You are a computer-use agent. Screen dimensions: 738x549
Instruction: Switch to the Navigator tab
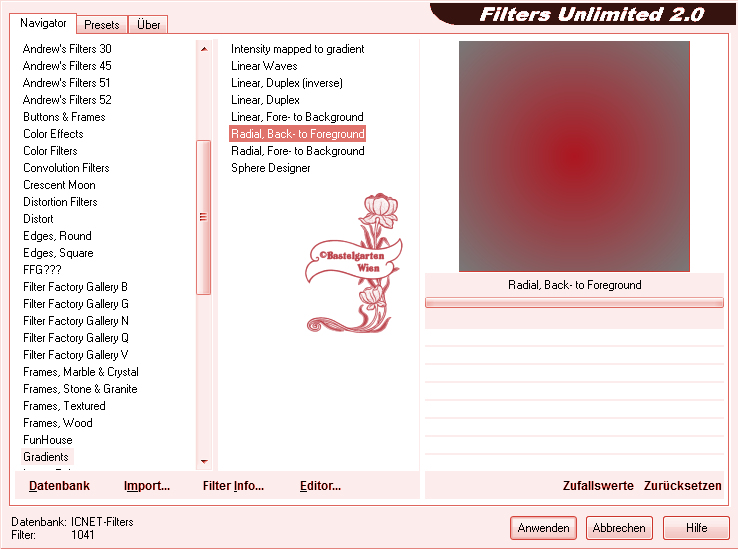click(43, 24)
